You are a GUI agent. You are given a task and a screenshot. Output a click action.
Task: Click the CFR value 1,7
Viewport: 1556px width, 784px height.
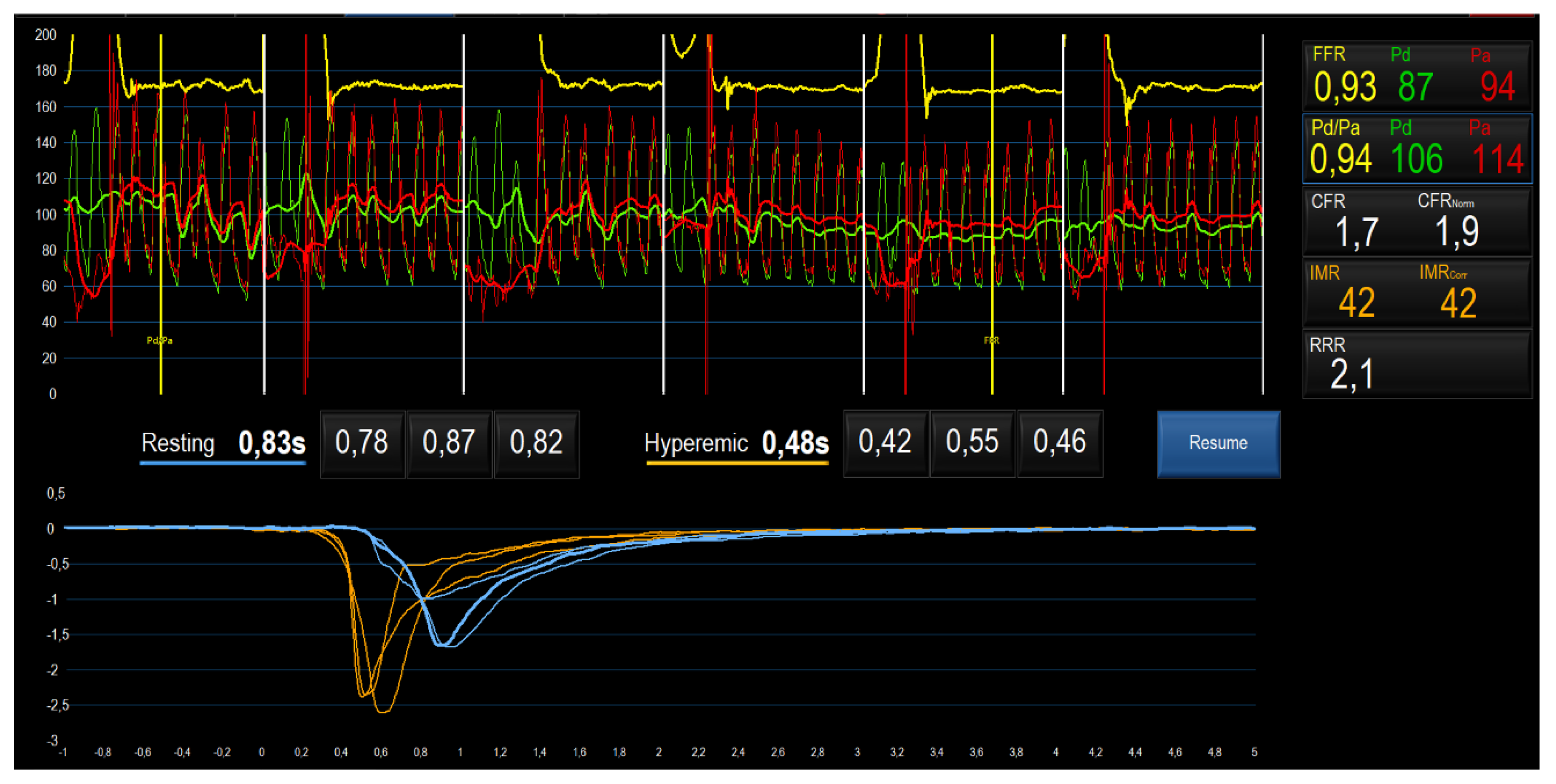pyautogui.click(x=1356, y=232)
